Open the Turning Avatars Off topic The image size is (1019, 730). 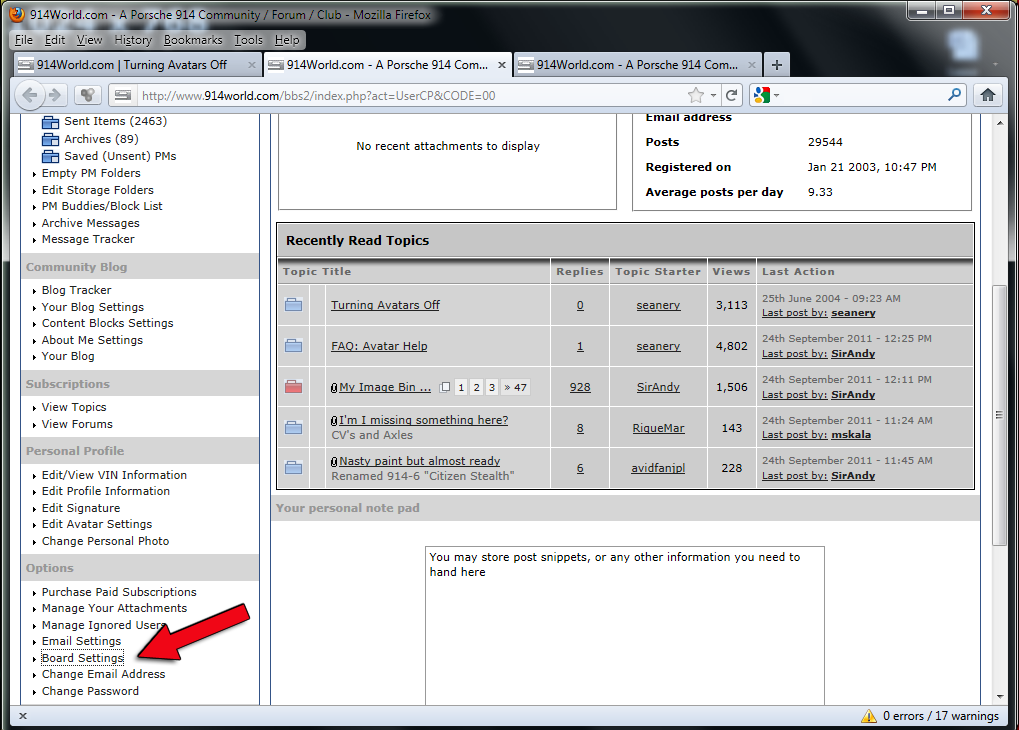pos(385,305)
